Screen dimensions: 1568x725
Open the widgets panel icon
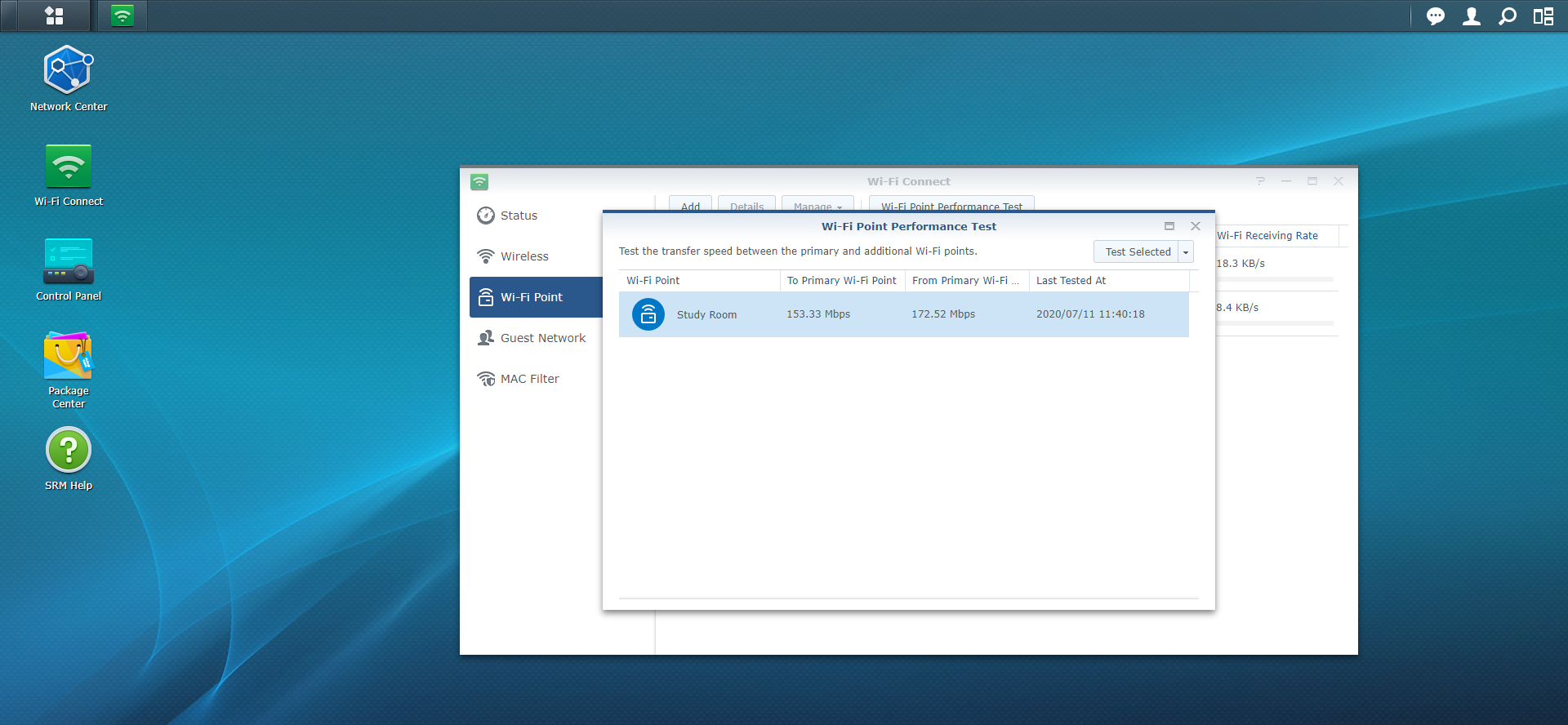click(1543, 16)
